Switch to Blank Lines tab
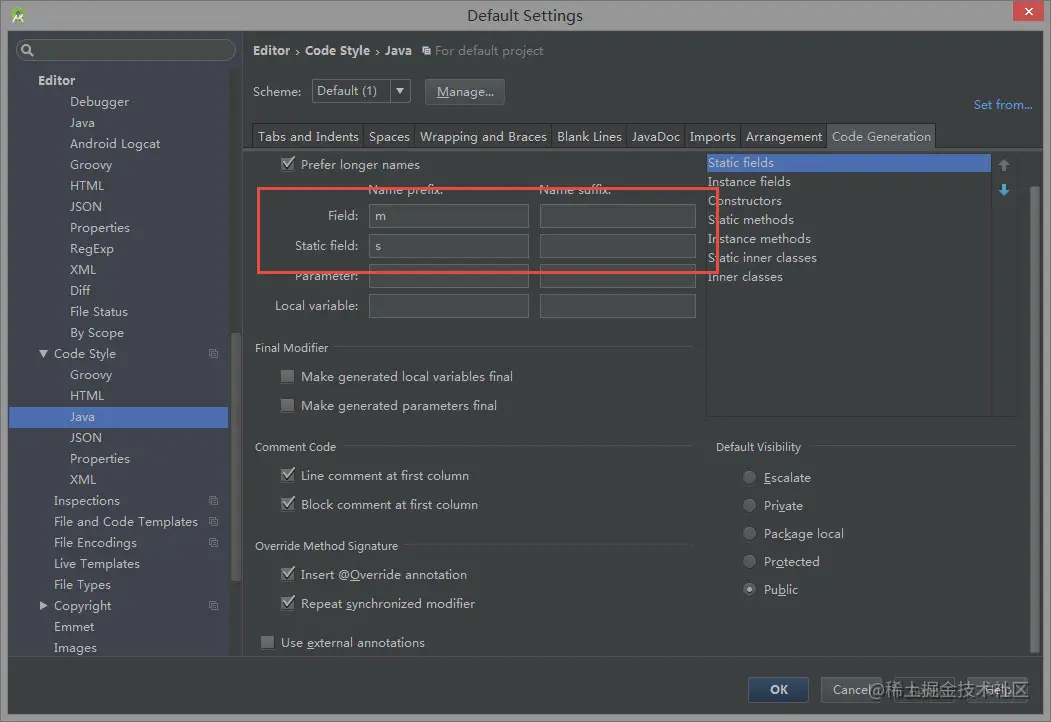 pos(589,136)
